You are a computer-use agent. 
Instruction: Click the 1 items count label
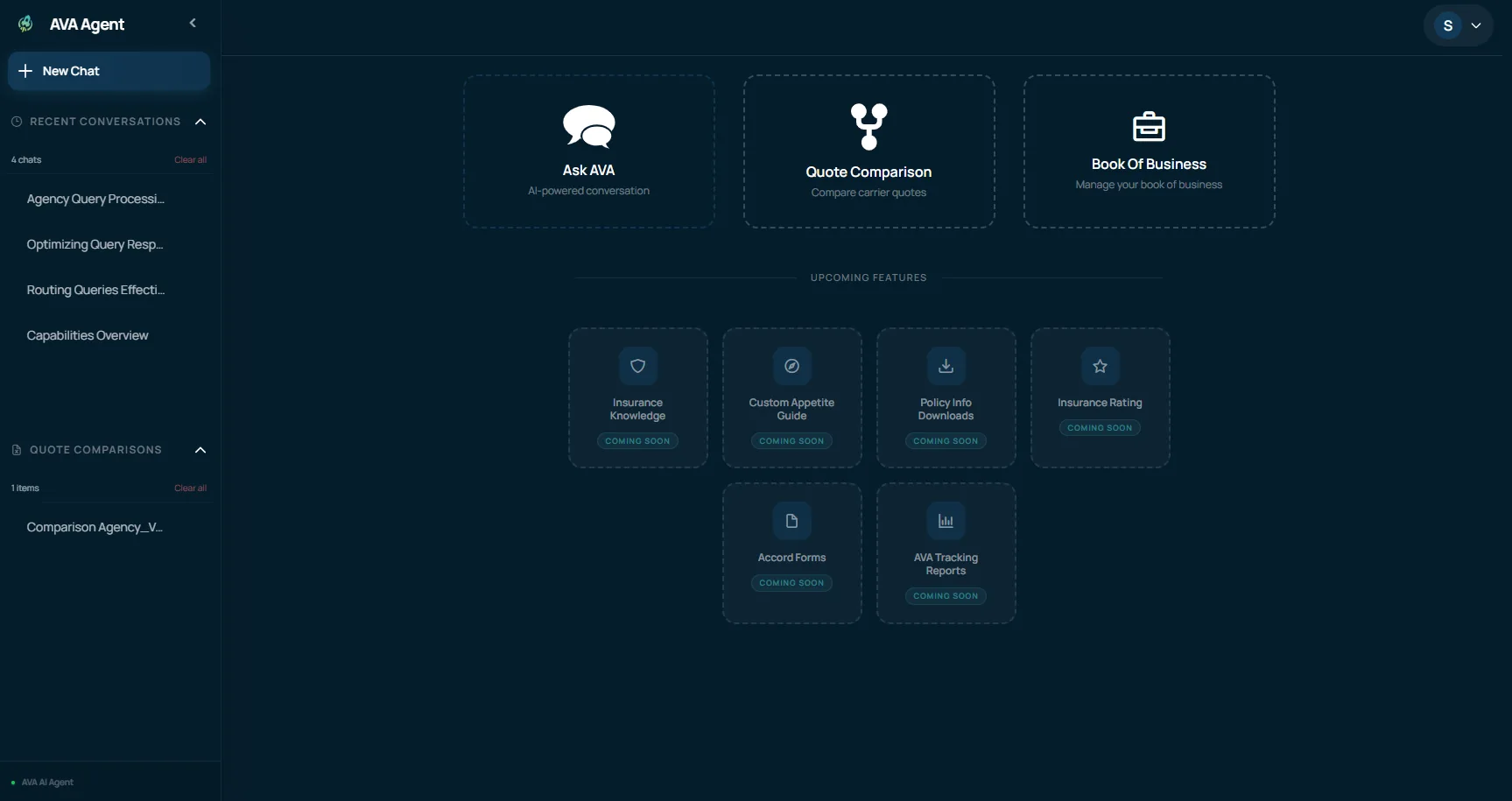click(25, 488)
